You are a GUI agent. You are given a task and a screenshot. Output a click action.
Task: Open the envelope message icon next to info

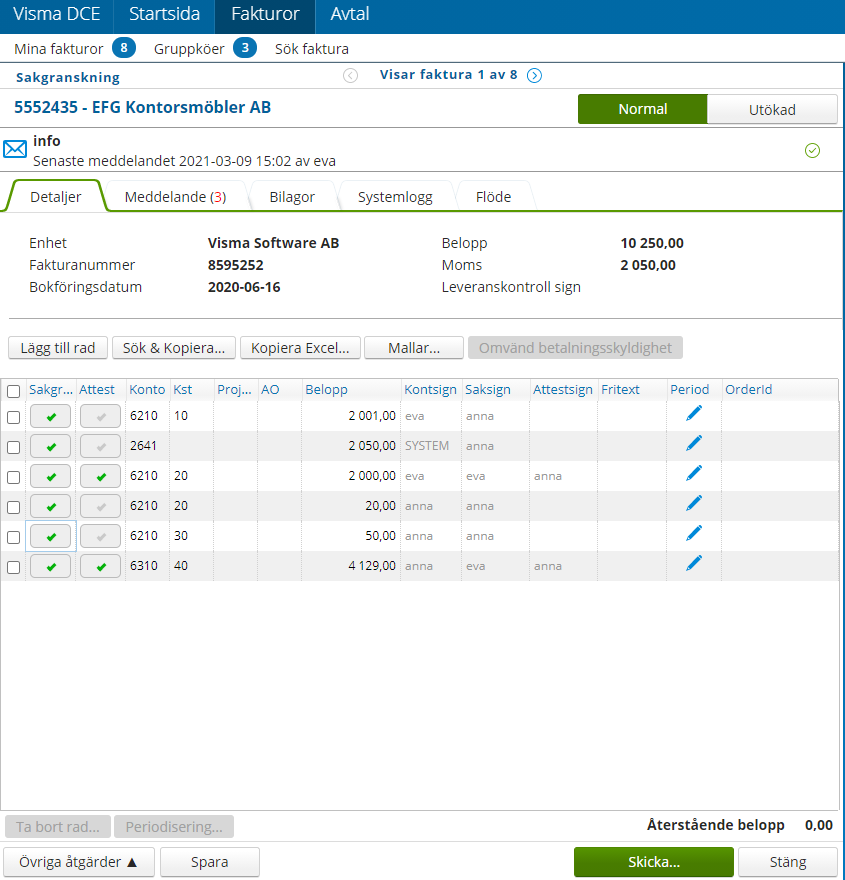15,149
